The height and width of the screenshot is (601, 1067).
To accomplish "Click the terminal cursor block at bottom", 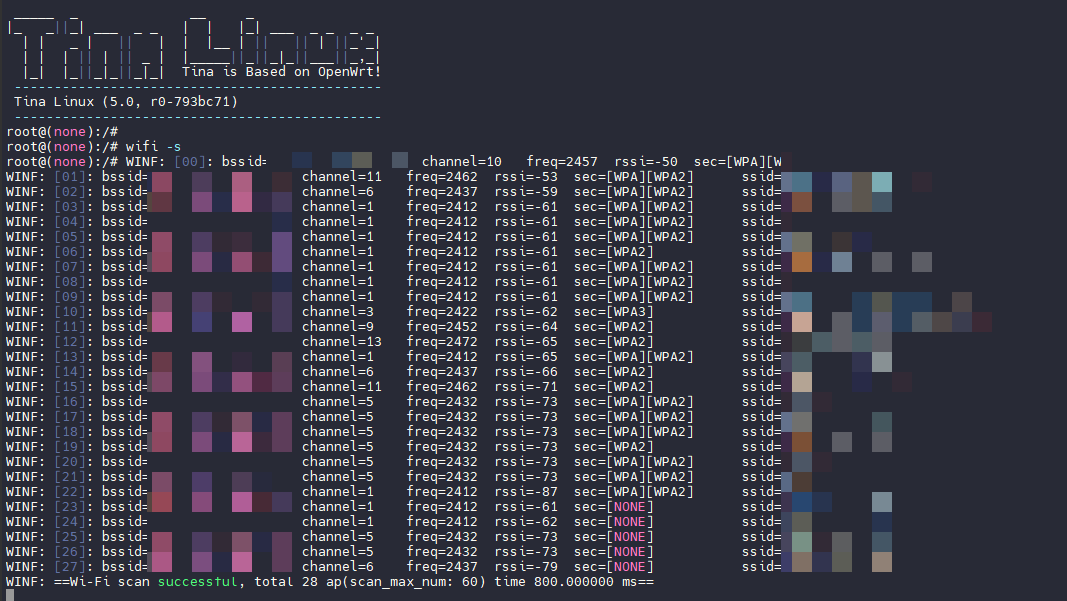I will (x=10, y=596).
